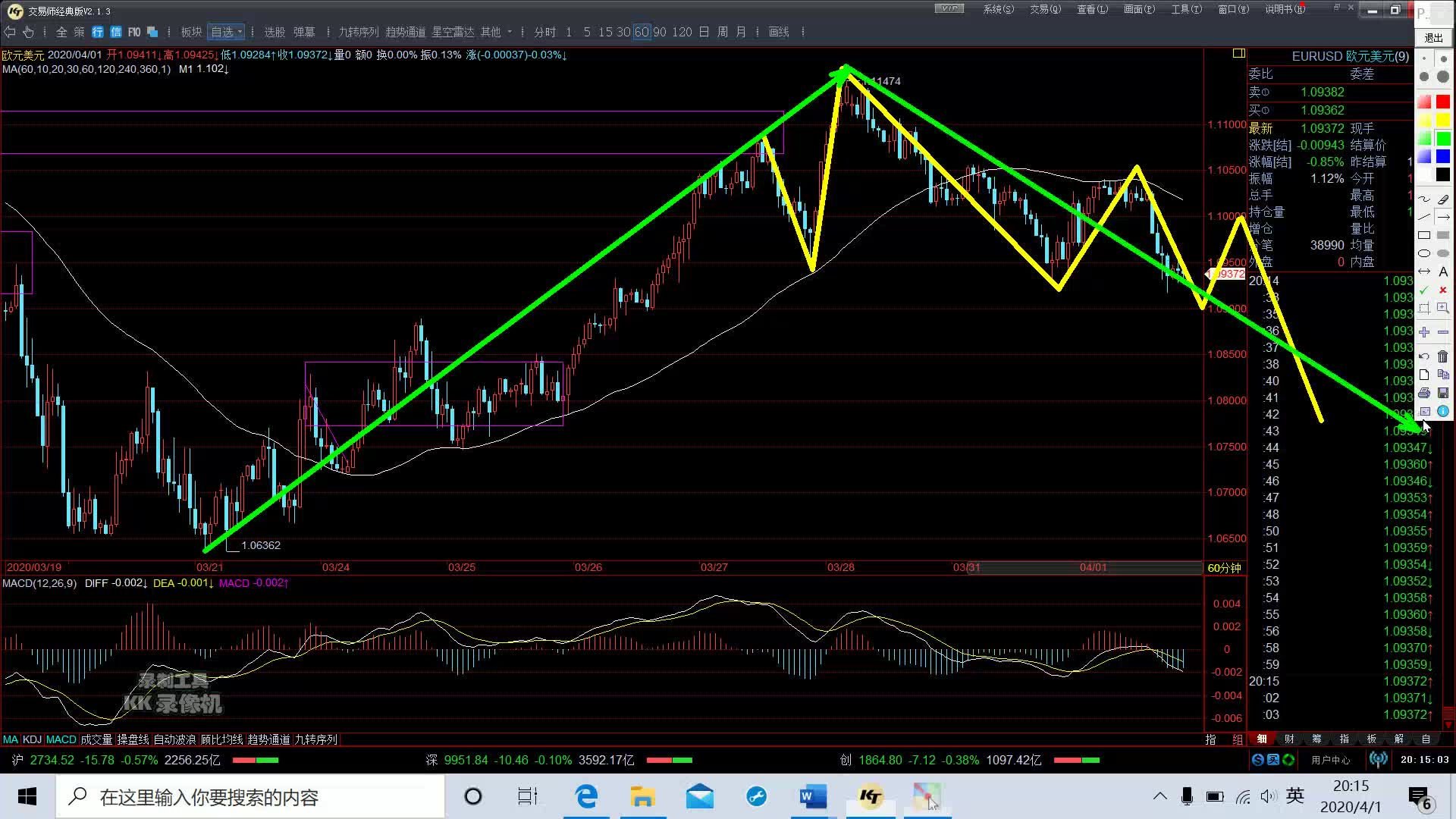Click the 画线 draw line button
This screenshot has height=819, width=1456.
pos(779,32)
